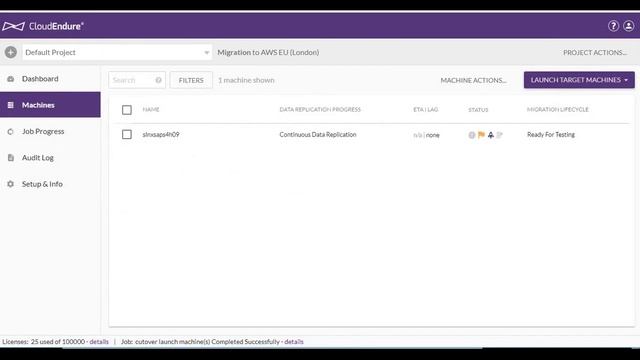Open cutover job details link
The height and width of the screenshot is (360, 640).
[294, 342]
